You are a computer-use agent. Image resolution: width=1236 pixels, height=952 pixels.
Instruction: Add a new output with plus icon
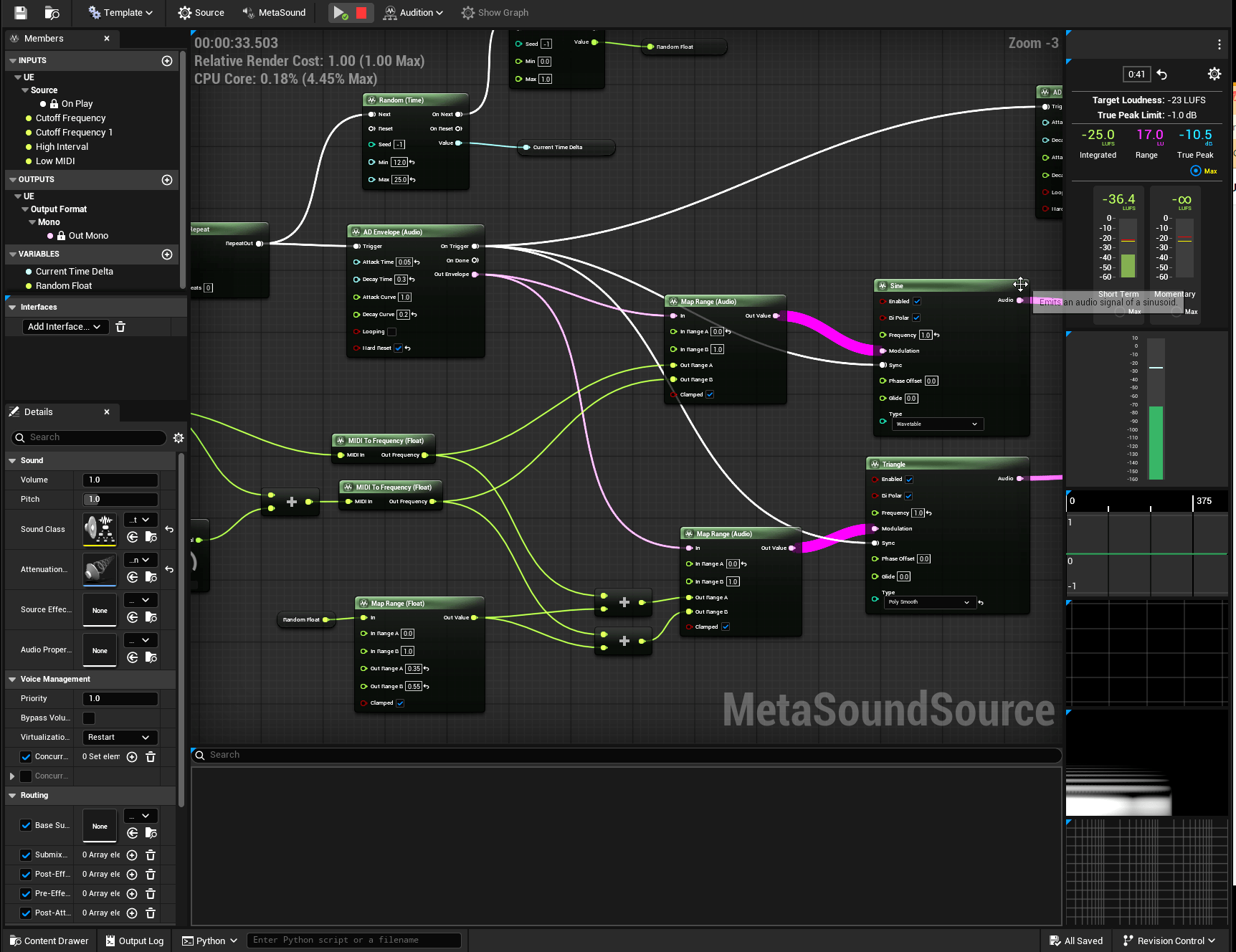167,180
